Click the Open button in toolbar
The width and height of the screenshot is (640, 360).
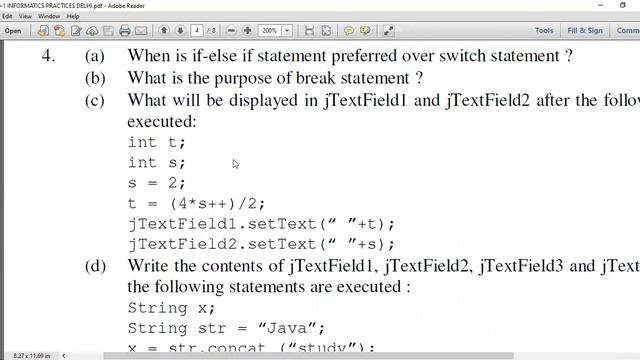tap(13, 31)
